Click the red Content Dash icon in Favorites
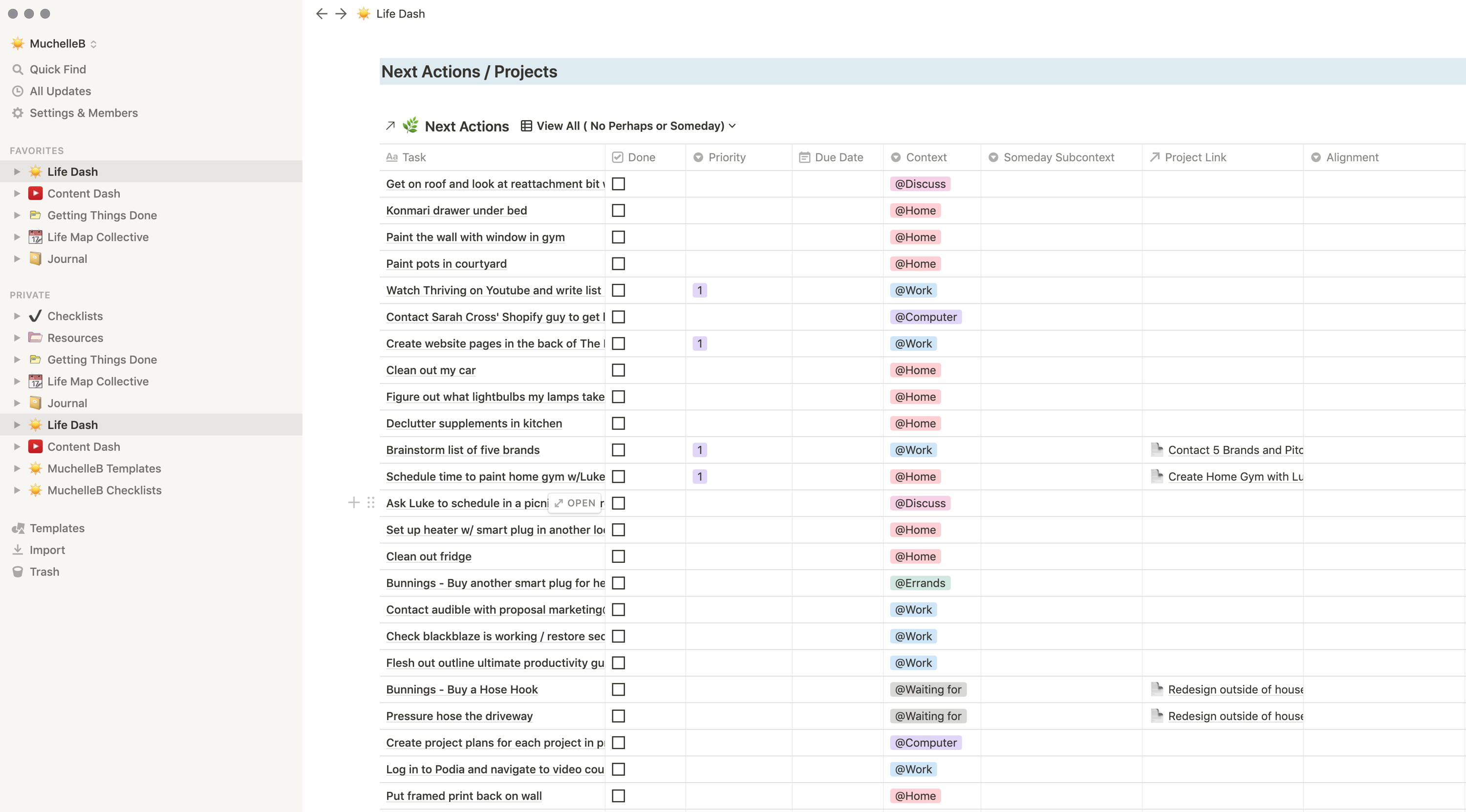Image resolution: width=1466 pixels, height=812 pixels. click(35, 193)
